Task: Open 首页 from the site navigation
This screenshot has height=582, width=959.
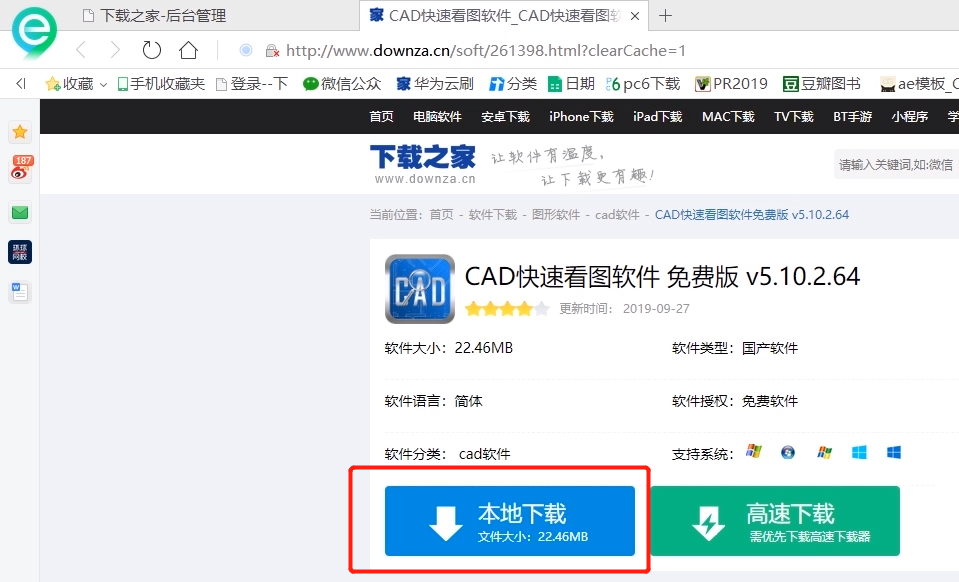Action: tap(380, 116)
